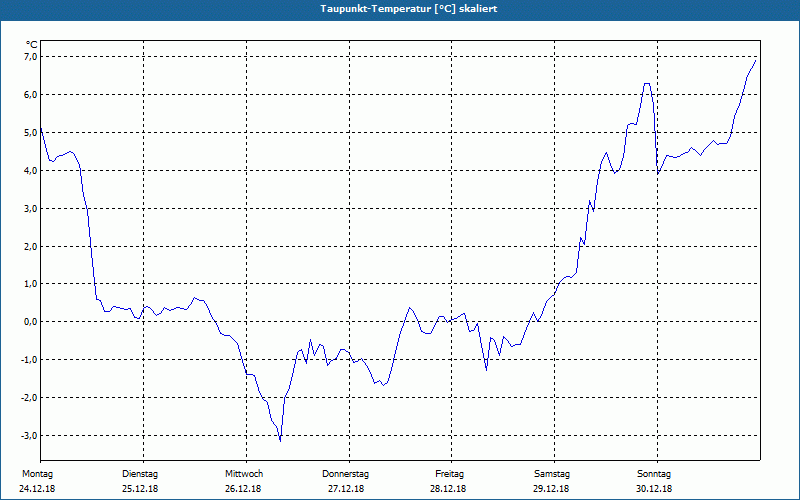Screen dimensions: 800x500
Task: Click the 28.12.18 date label
Action: coord(448,489)
